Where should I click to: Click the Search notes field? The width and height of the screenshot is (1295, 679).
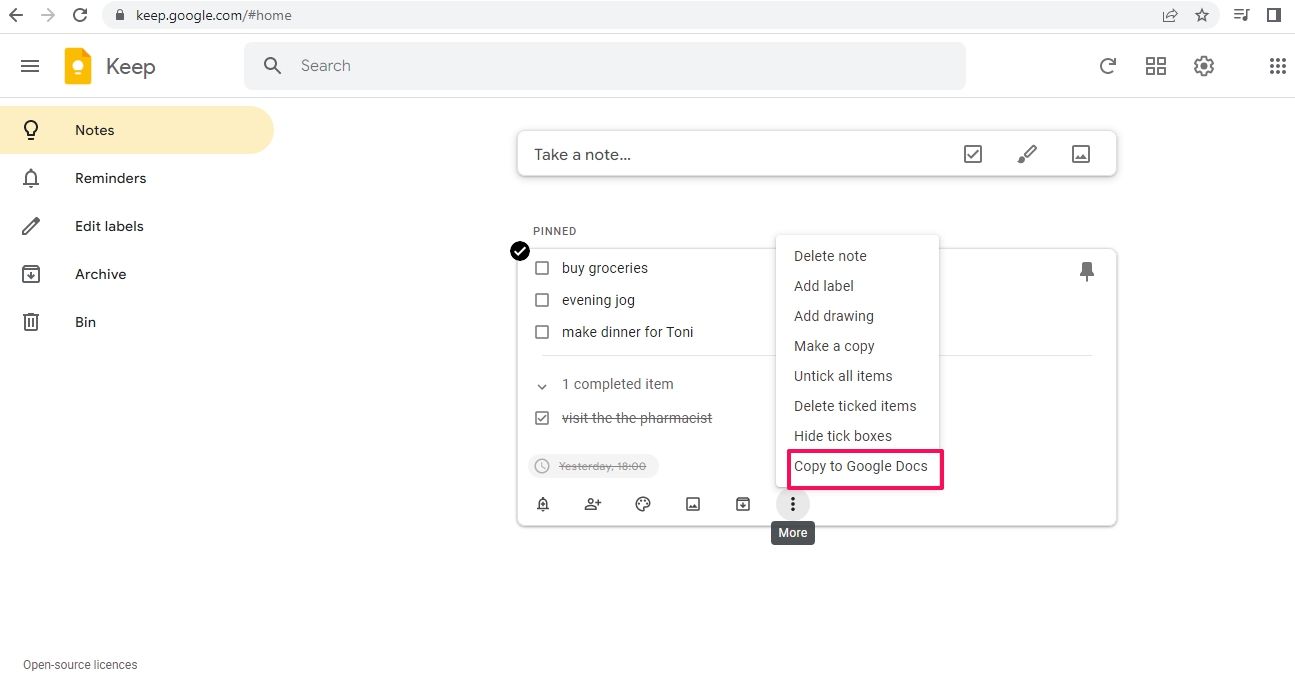click(605, 66)
